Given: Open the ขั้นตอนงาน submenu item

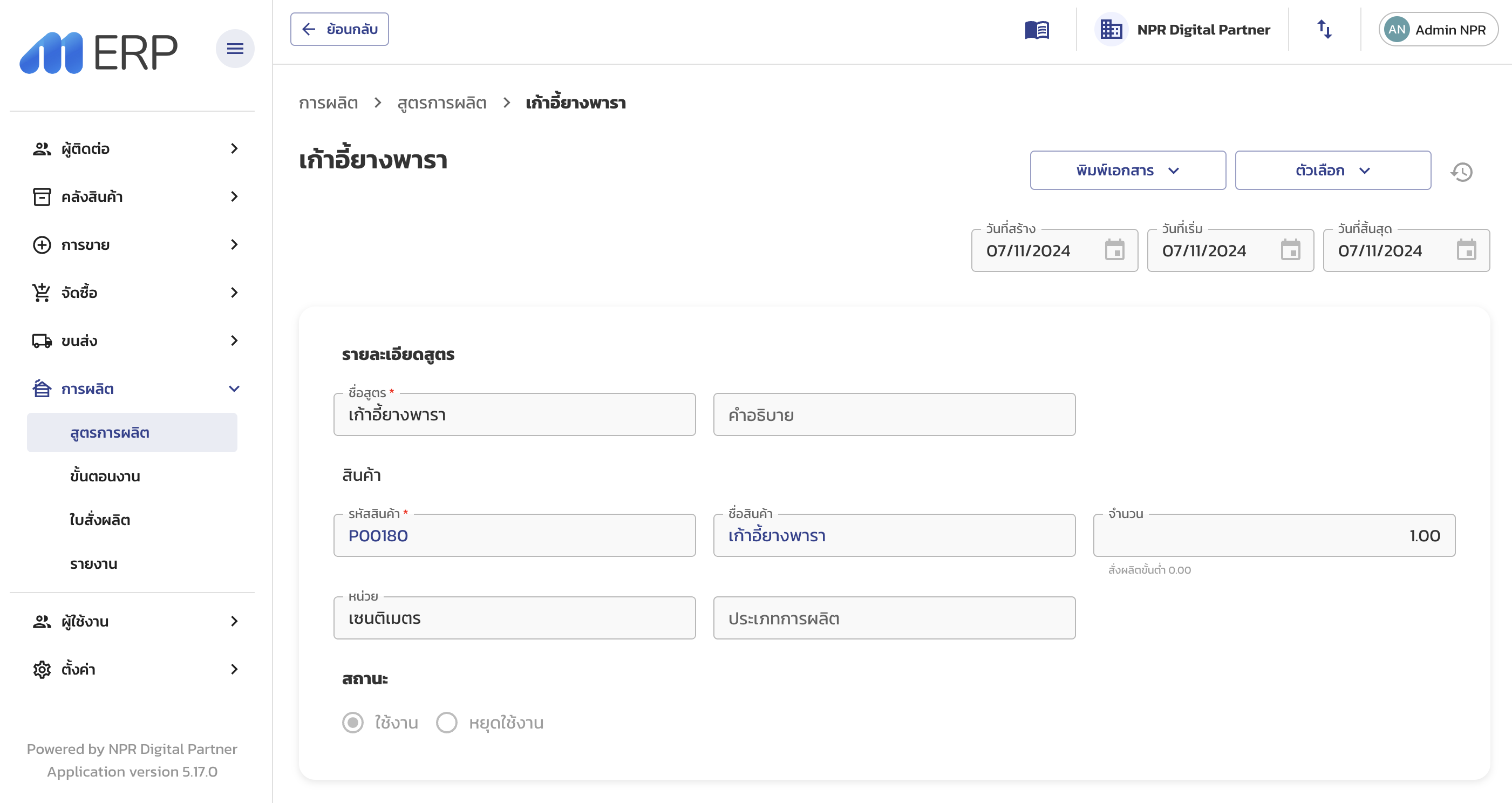Looking at the screenshot, I should tap(105, 476).
